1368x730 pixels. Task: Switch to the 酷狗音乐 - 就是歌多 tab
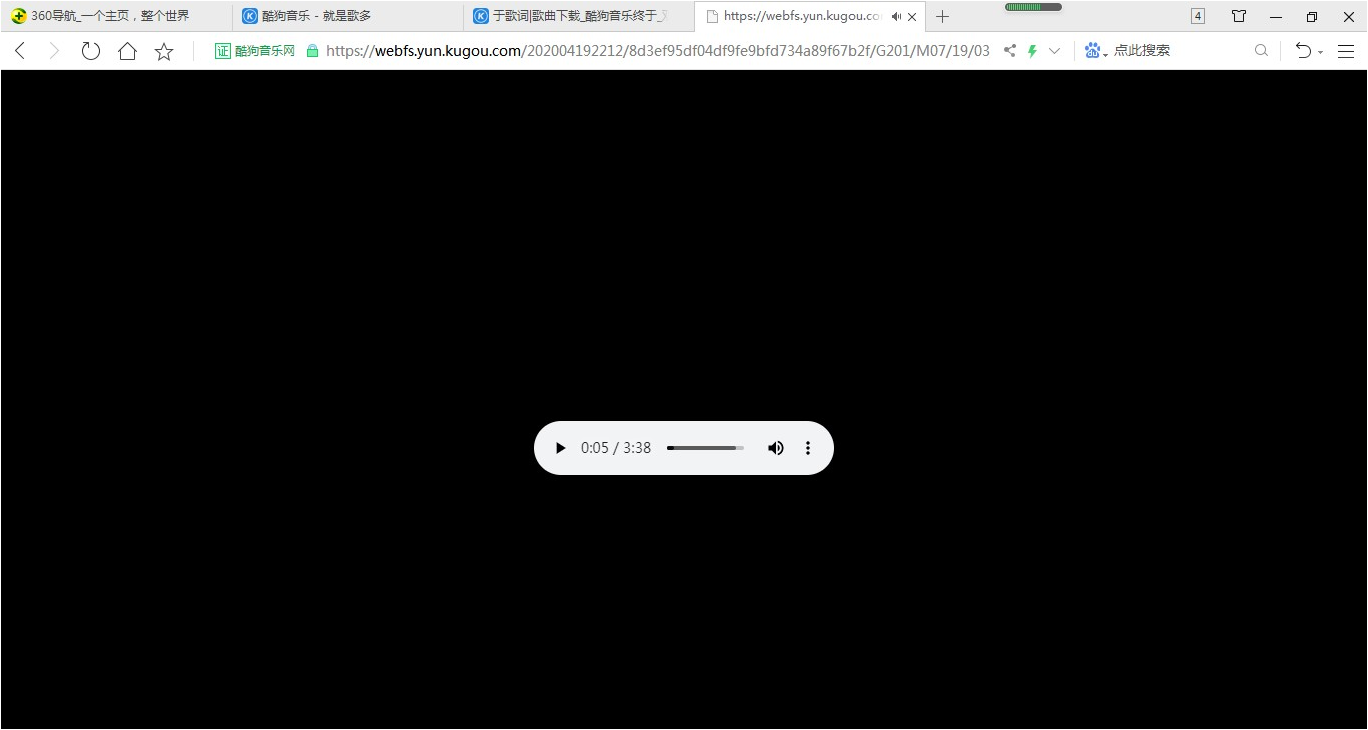click(x=347, y=16)
